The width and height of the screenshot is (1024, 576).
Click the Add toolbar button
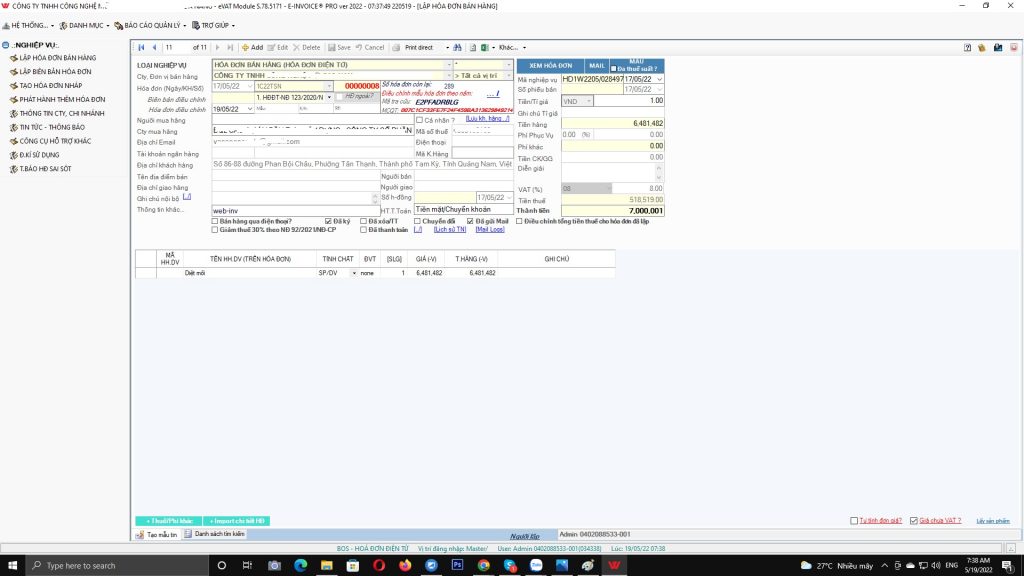(x=252, y=48)
